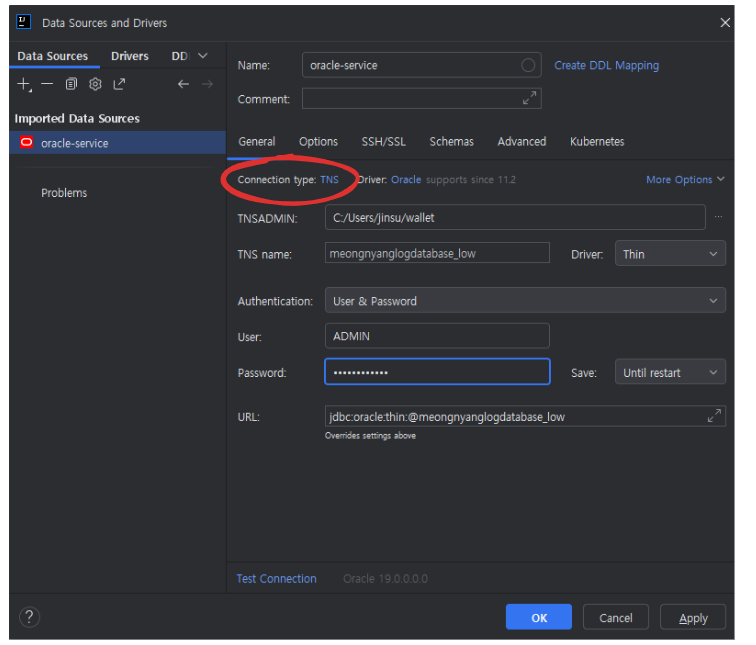Click the Comment input field
Image resolution: width=756 pixels, height=645 pixels.
tap(421, 98)
